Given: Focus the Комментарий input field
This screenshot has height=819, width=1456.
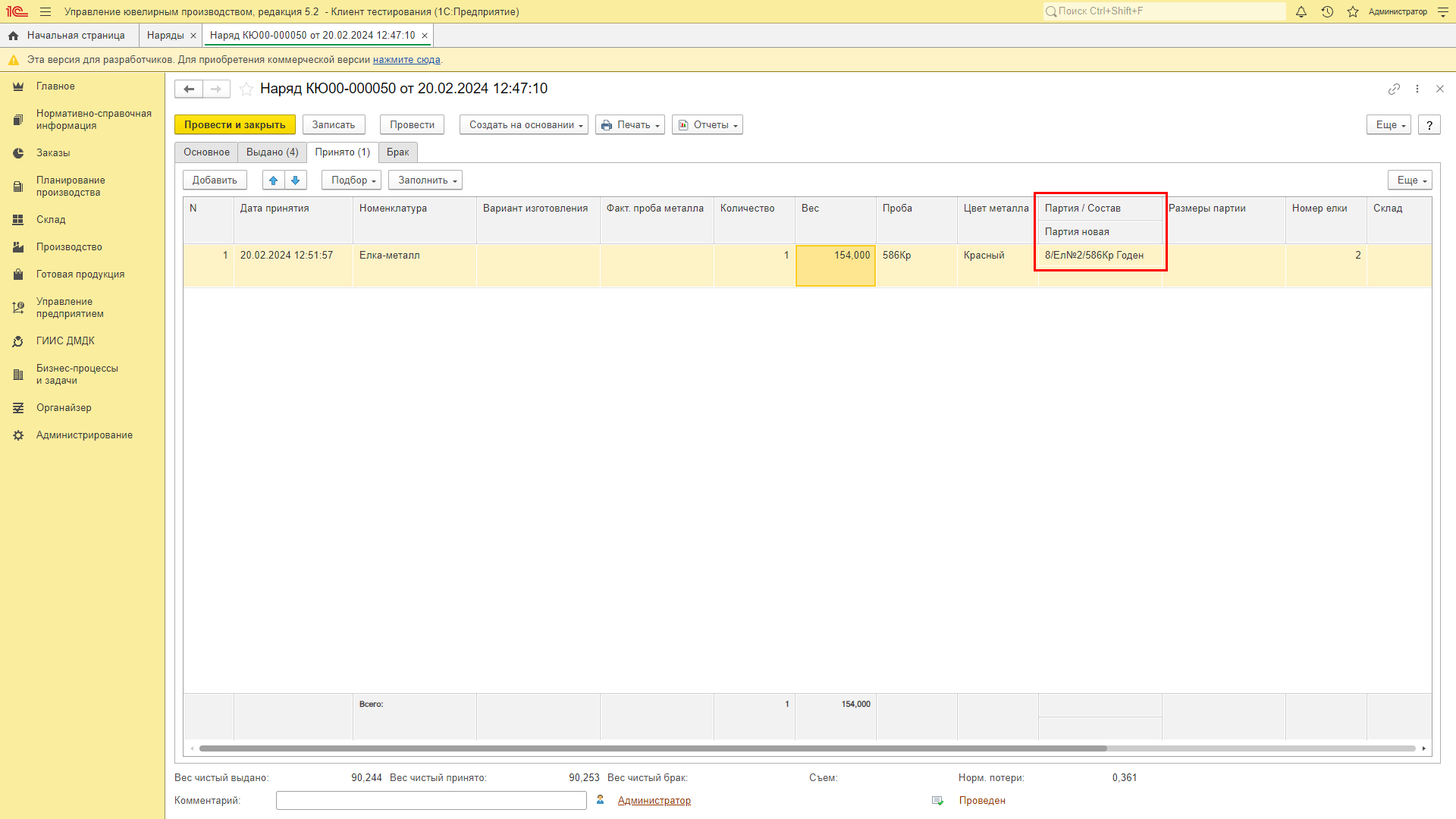Looking at the screenshot, I should click(431, 801).
